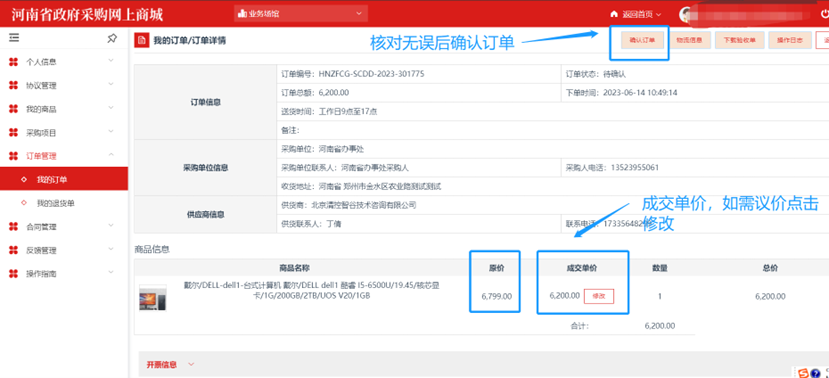Viewport: 829px width, 378px height.
Task: Click the clover icon beside 个人信息
Action: pos(14,62)
